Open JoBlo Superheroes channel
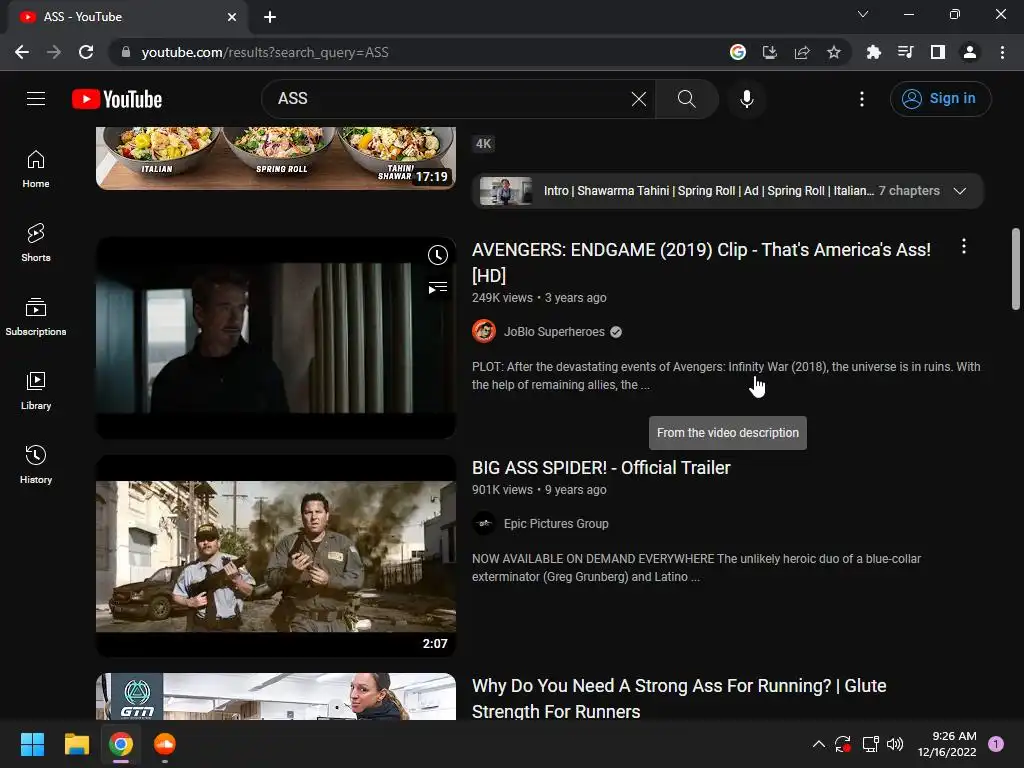Image resolution: width=1024 pixels, height=768 pixels. click(x=554, y=332)
